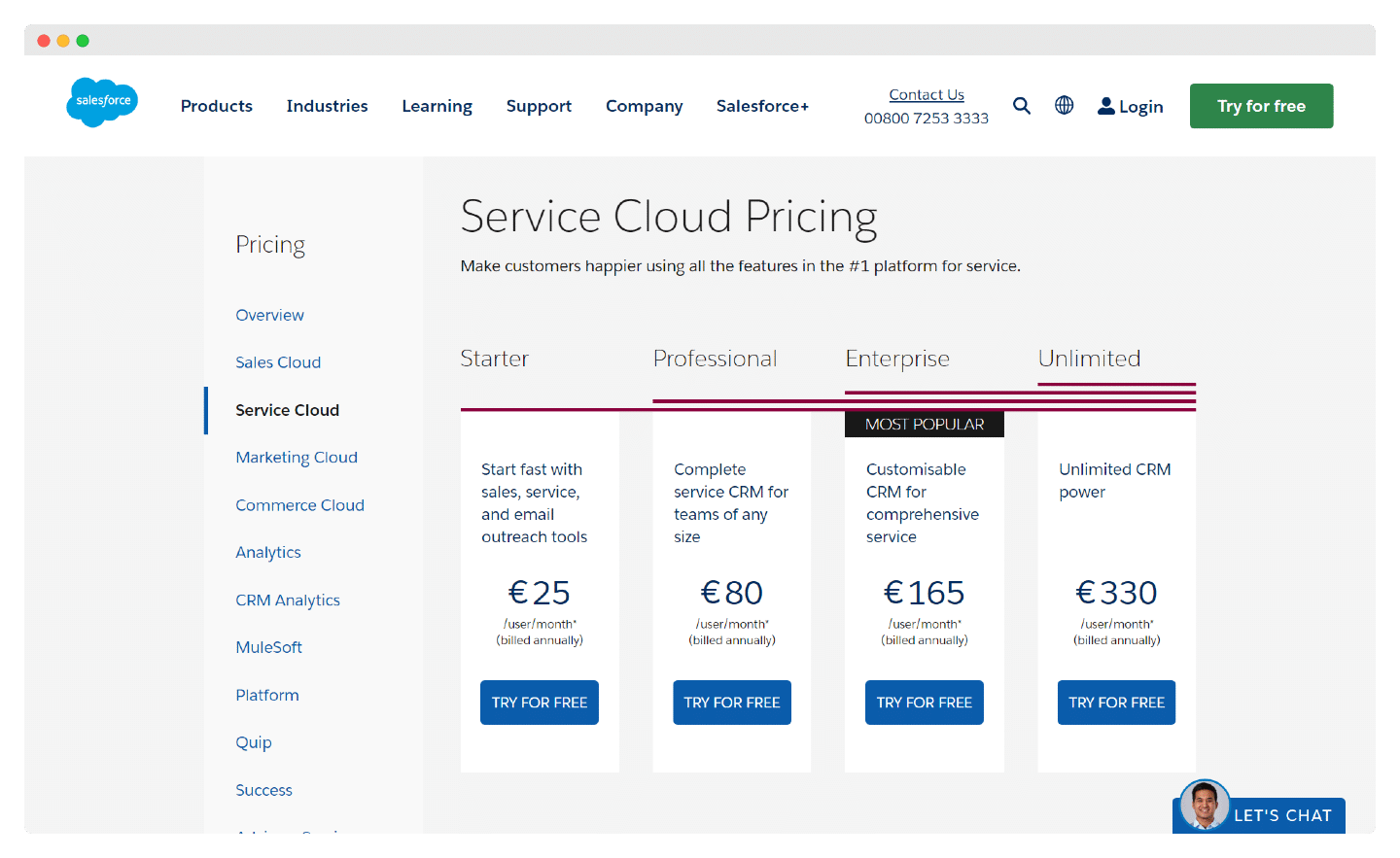Click the Login user icon

1106,106
